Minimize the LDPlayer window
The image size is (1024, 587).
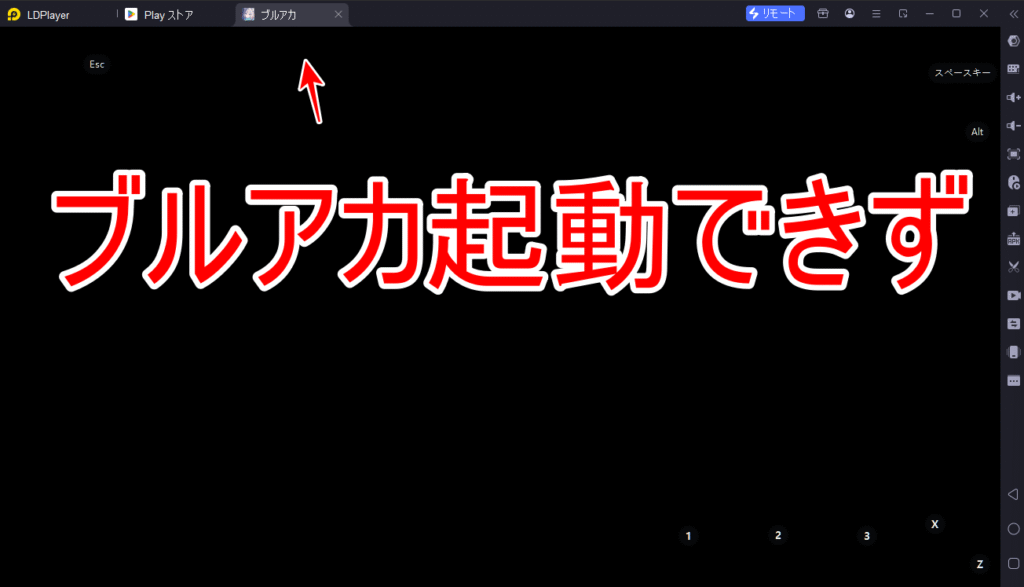pyautogui.click(x=930, y=13)
